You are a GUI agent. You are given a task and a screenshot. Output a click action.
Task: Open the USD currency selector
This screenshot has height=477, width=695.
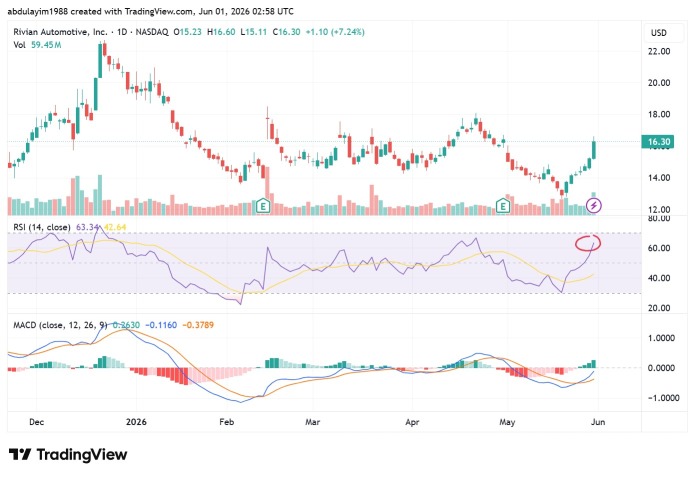click(x=658, y=33)
